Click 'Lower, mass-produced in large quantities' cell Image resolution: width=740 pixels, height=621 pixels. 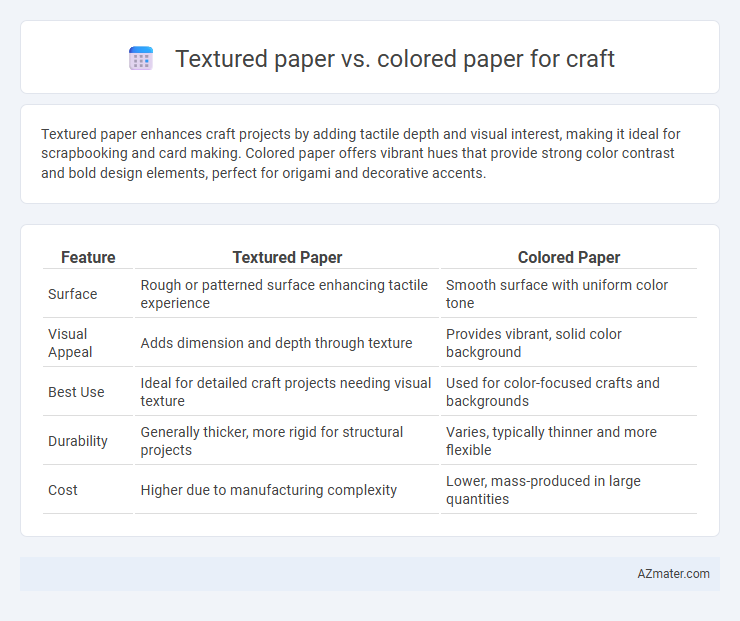pyautogui.click(x=569, y=490)
